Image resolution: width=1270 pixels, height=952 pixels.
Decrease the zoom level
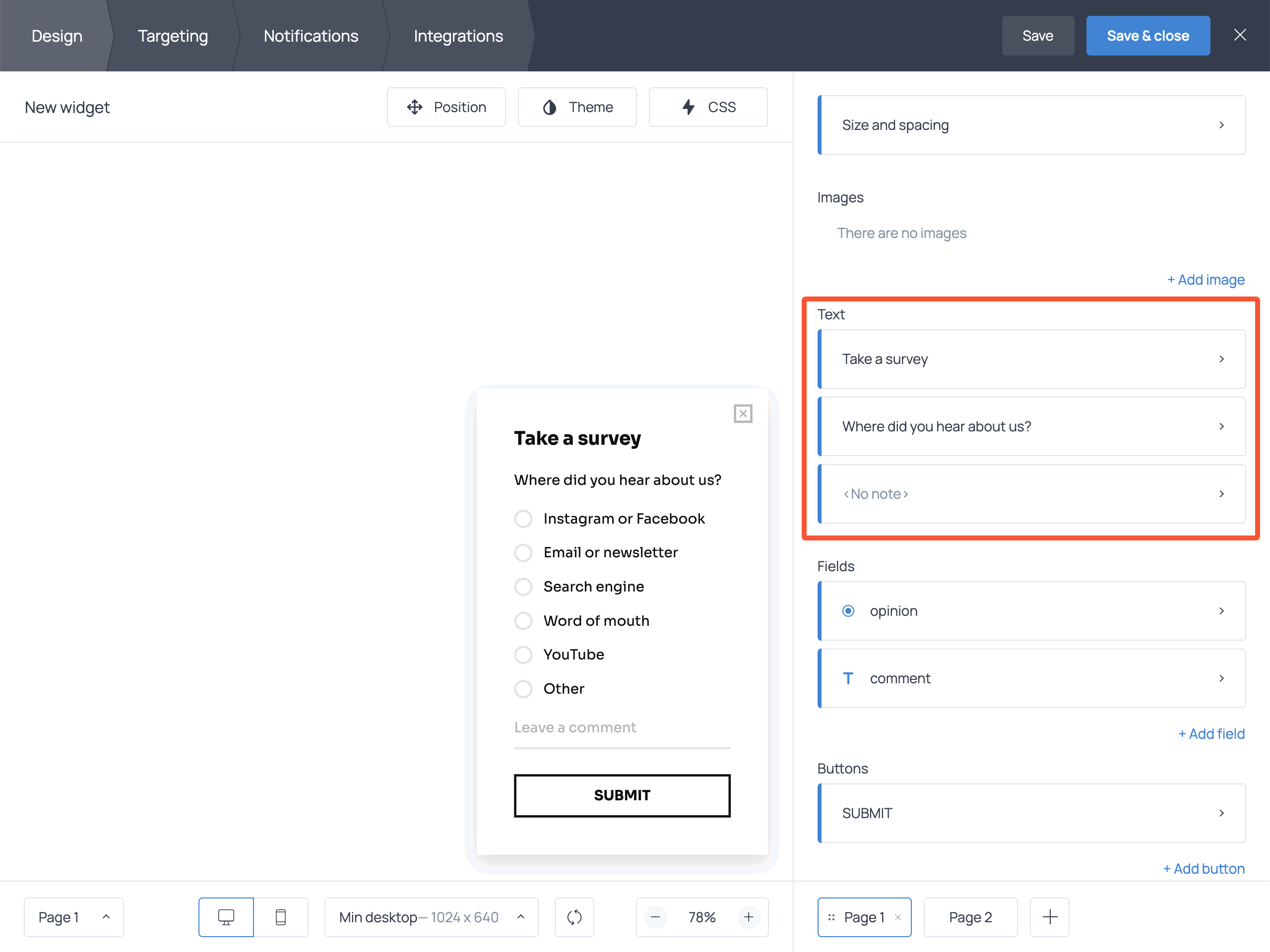[655, 916]
